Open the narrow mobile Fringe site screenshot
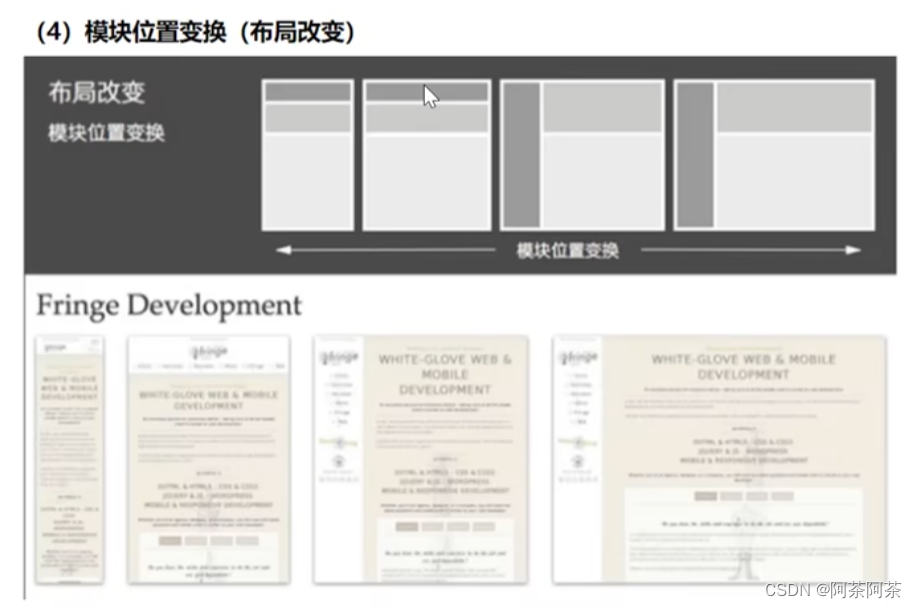 coord(70,460)
